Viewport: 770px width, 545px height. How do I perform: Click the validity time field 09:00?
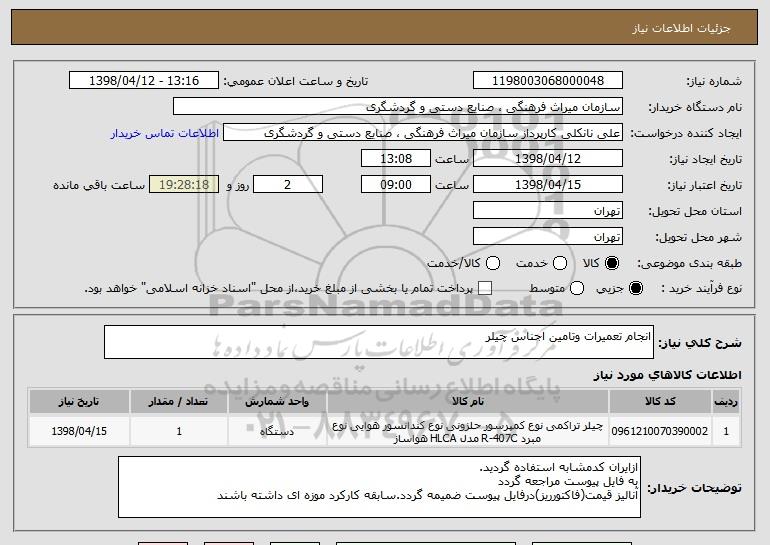coord(396,185)
